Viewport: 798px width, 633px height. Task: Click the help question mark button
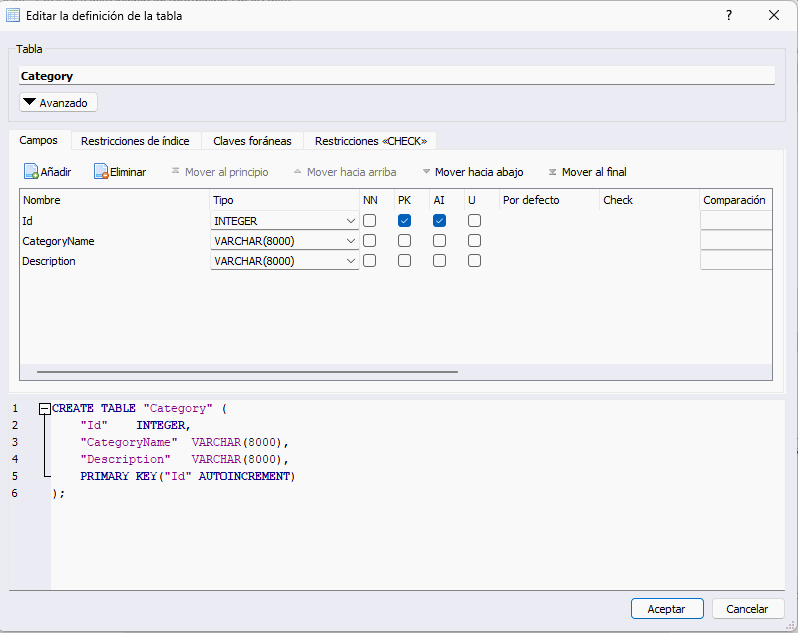click(x=729, y=15)
